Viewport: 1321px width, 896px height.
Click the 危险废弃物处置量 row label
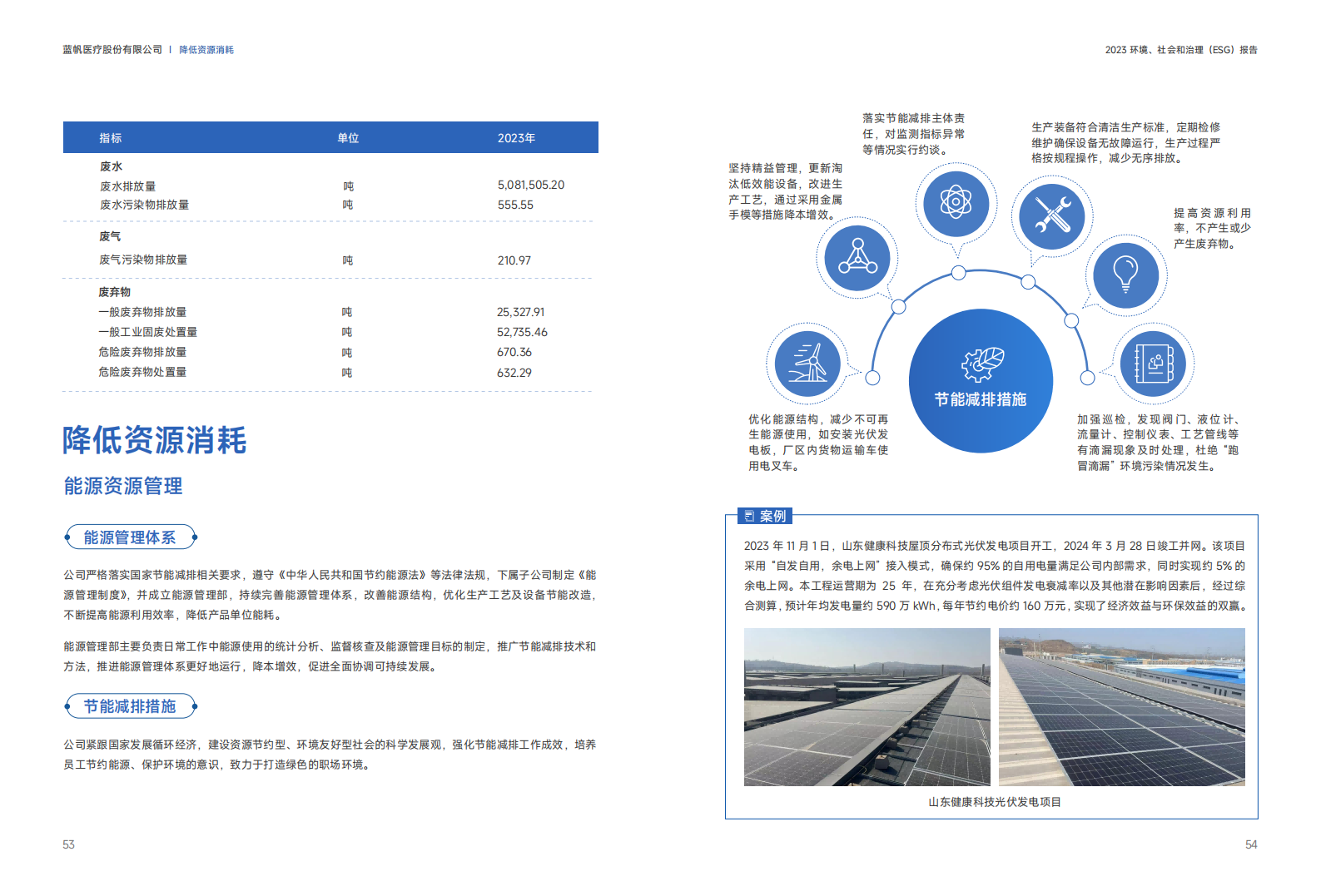142,372
